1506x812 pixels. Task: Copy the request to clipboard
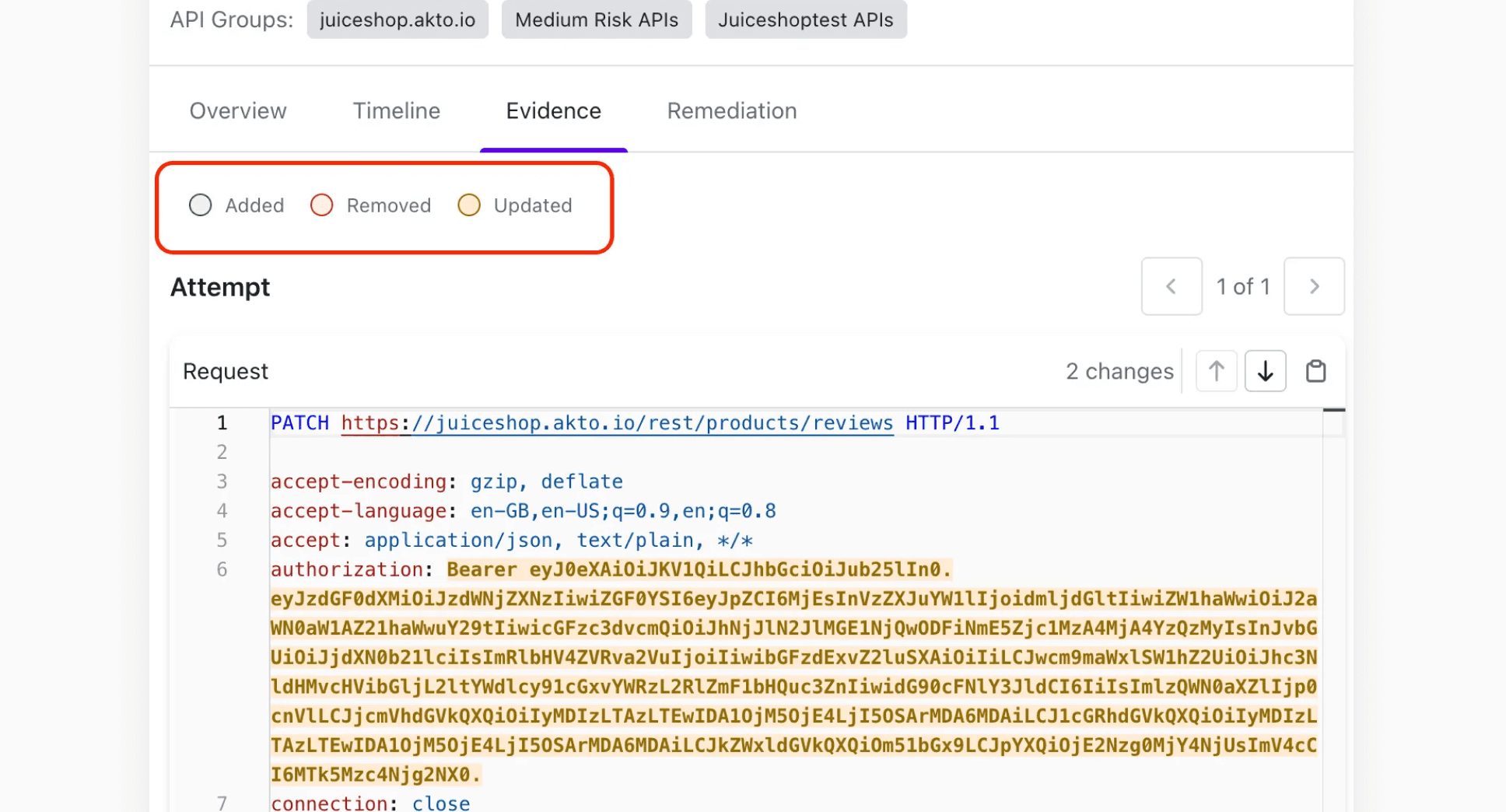click(x=1315, y=371)
